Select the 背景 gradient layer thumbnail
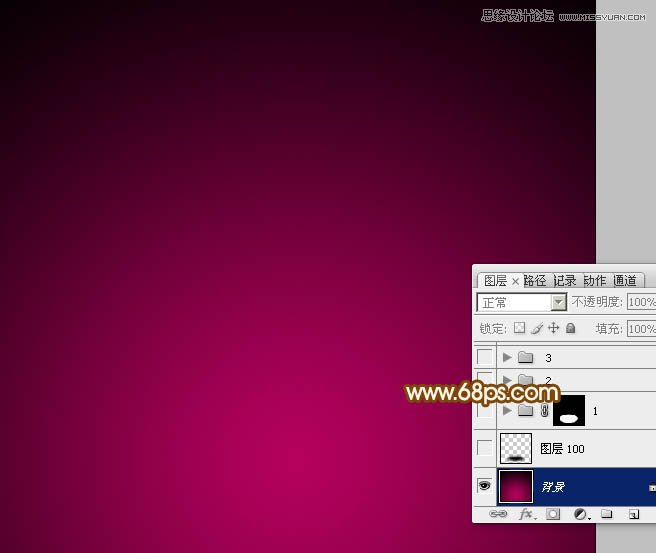The image size is (656, 553). pos(516,486)
